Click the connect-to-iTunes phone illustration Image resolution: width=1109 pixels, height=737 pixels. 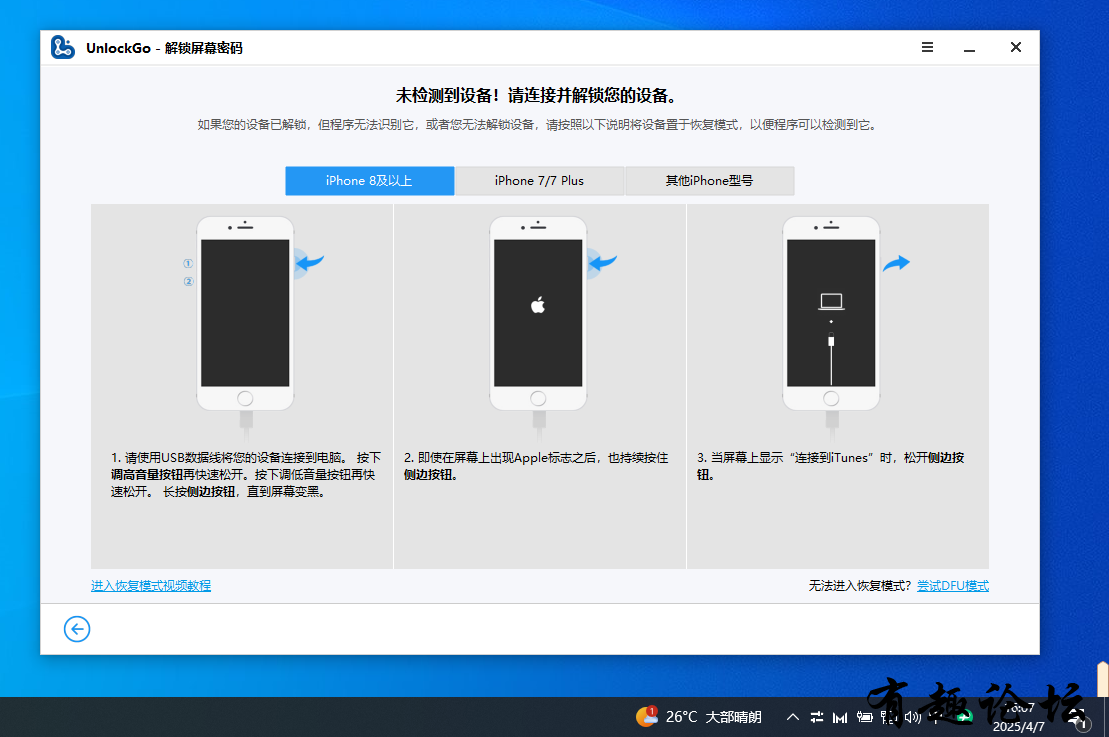831,313
